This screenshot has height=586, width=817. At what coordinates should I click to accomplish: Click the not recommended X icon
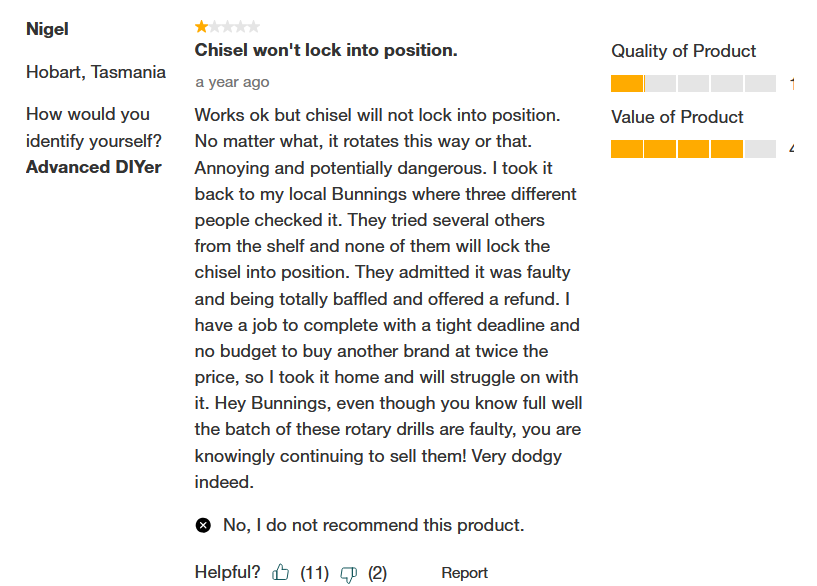pos(203,525)
